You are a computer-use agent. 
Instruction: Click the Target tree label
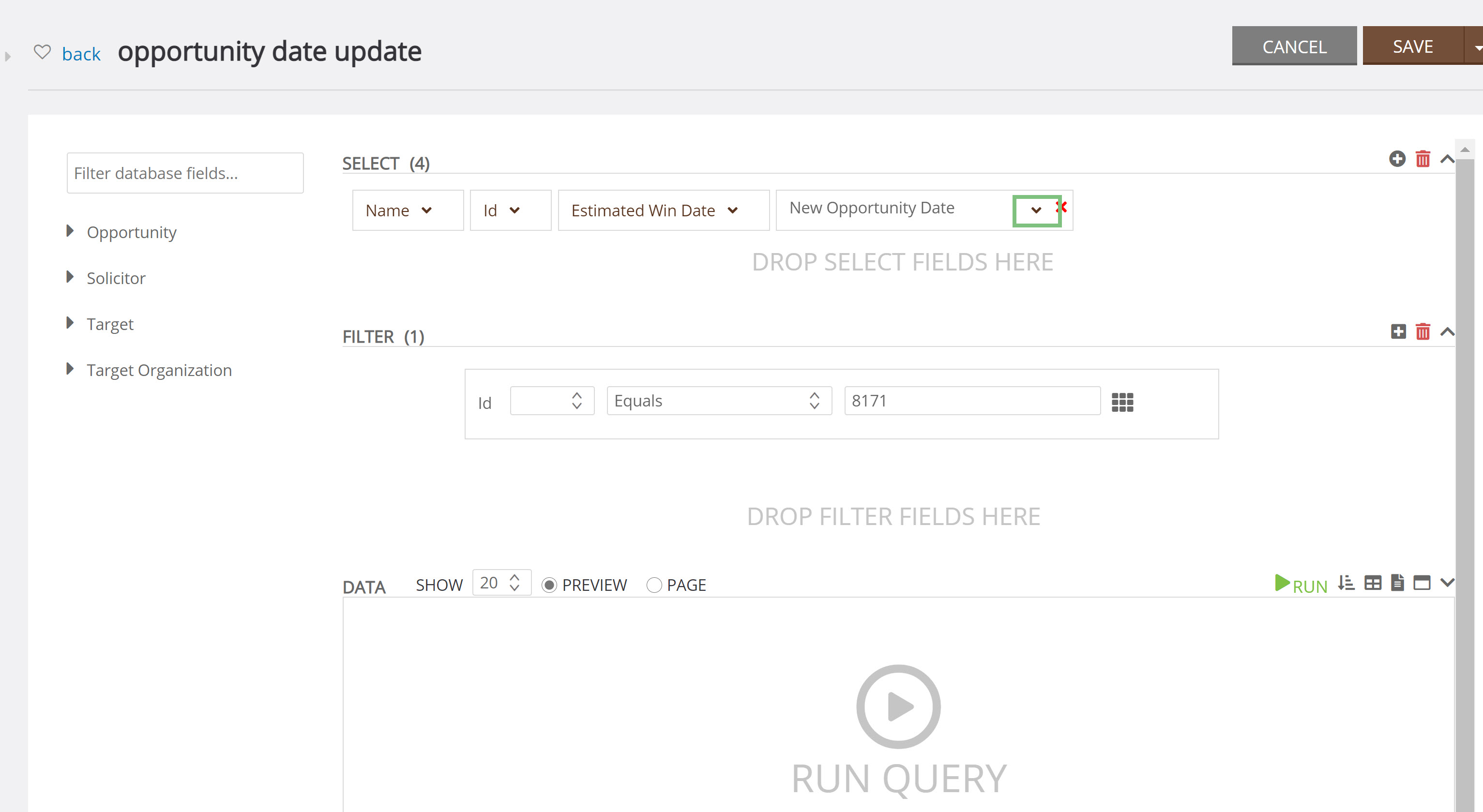(110, 324)
